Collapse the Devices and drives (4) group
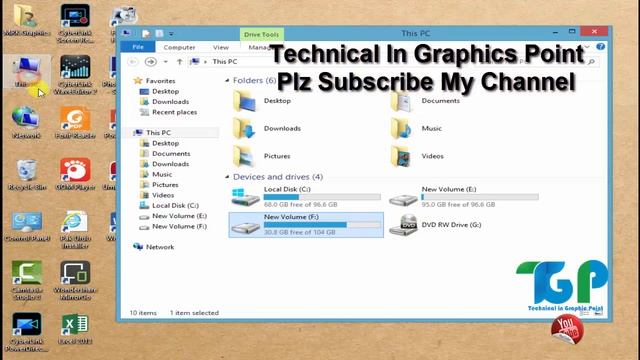Screen dimensions: 640x360 (227, 177)
